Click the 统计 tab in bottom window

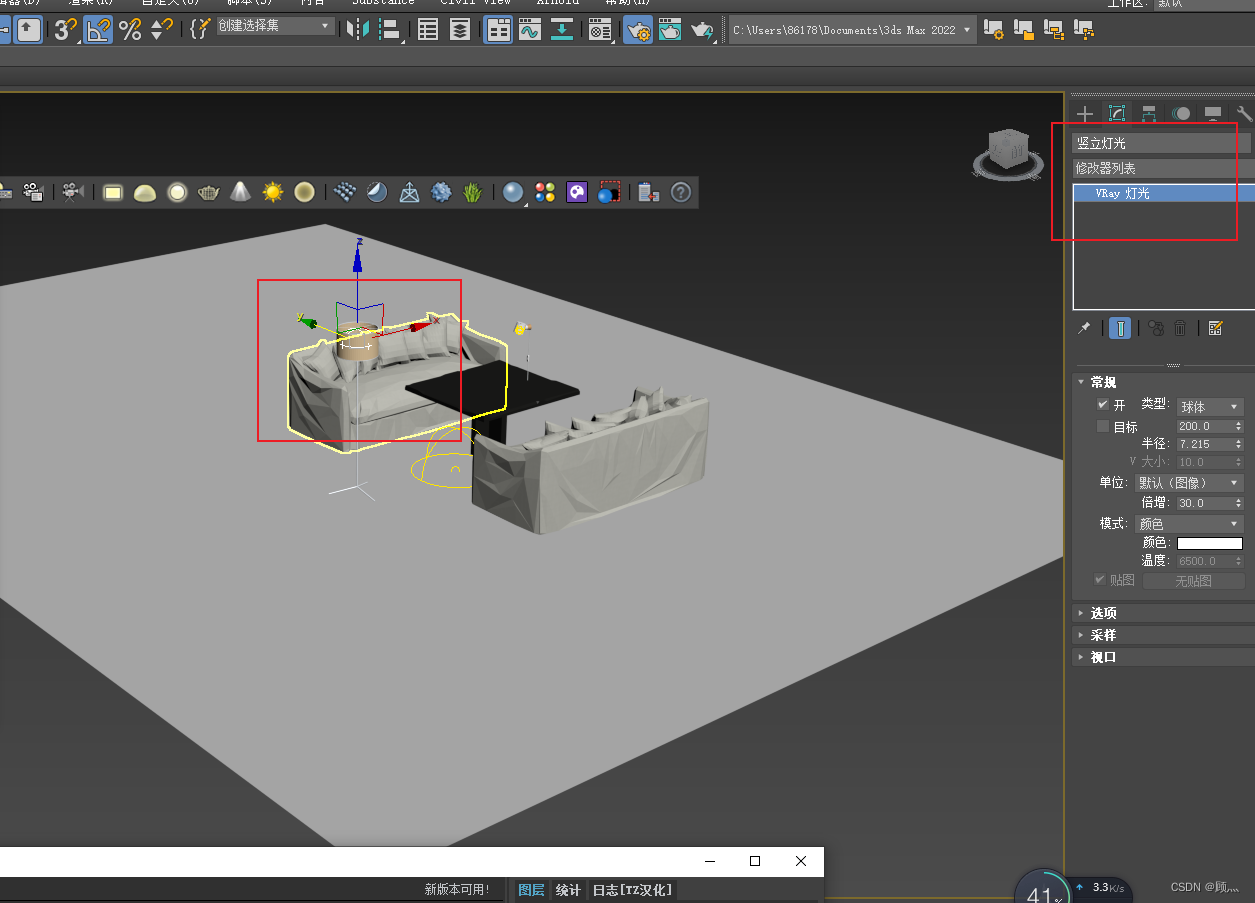click(568, 890)
